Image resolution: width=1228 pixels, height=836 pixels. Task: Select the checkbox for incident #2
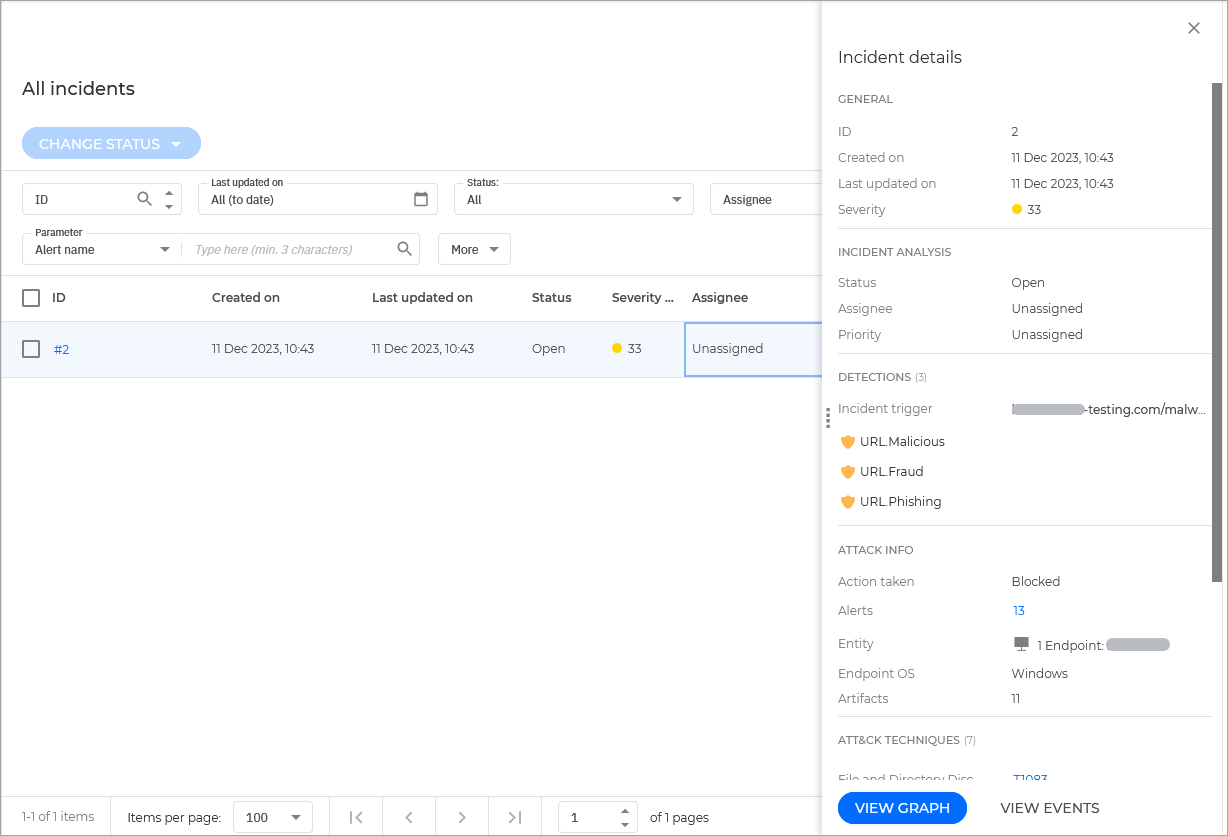31,349
